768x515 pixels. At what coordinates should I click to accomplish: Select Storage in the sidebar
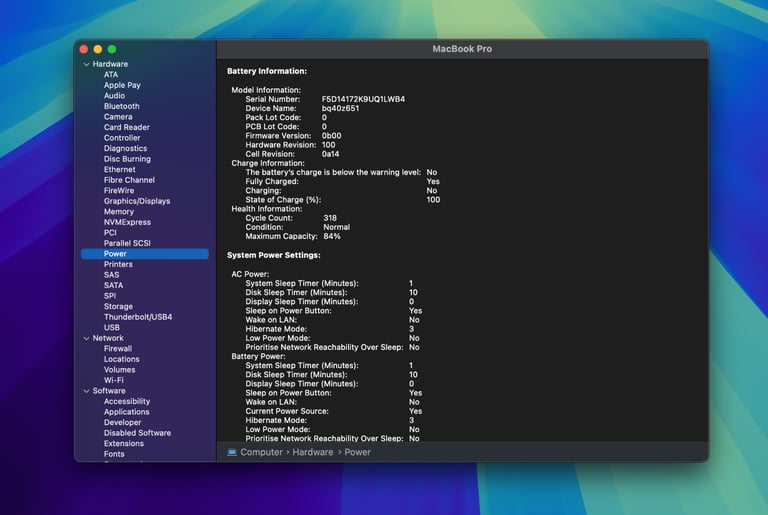[x=118, y=306]
